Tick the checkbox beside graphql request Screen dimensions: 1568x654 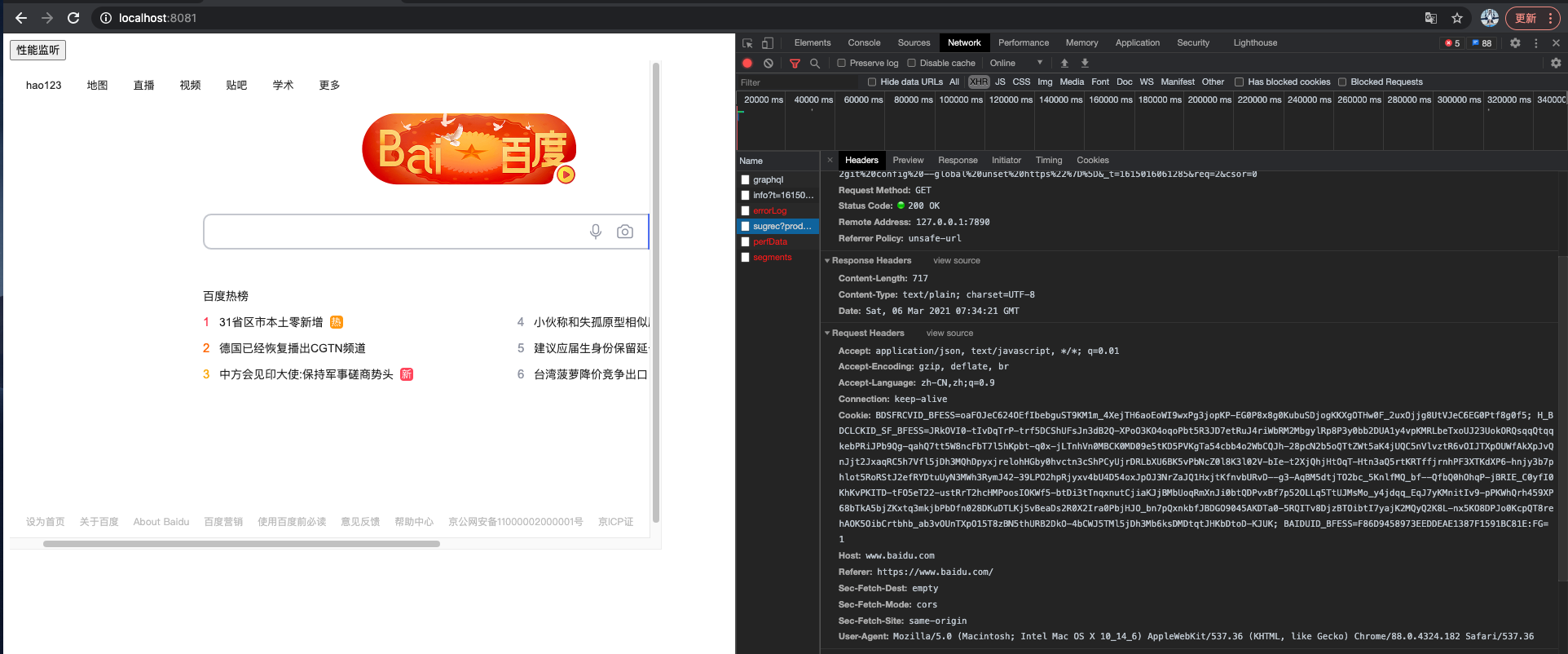pos(745,179)
